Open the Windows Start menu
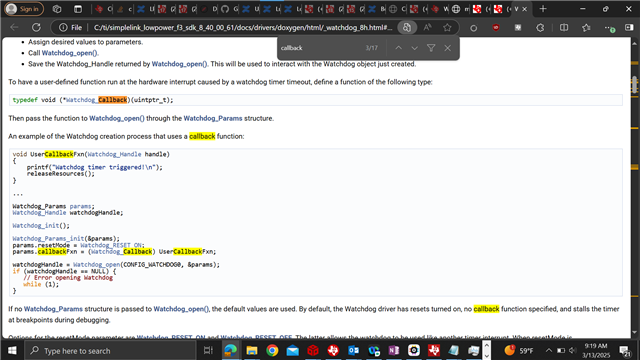 pyautogui.click(x=12, y=350)
